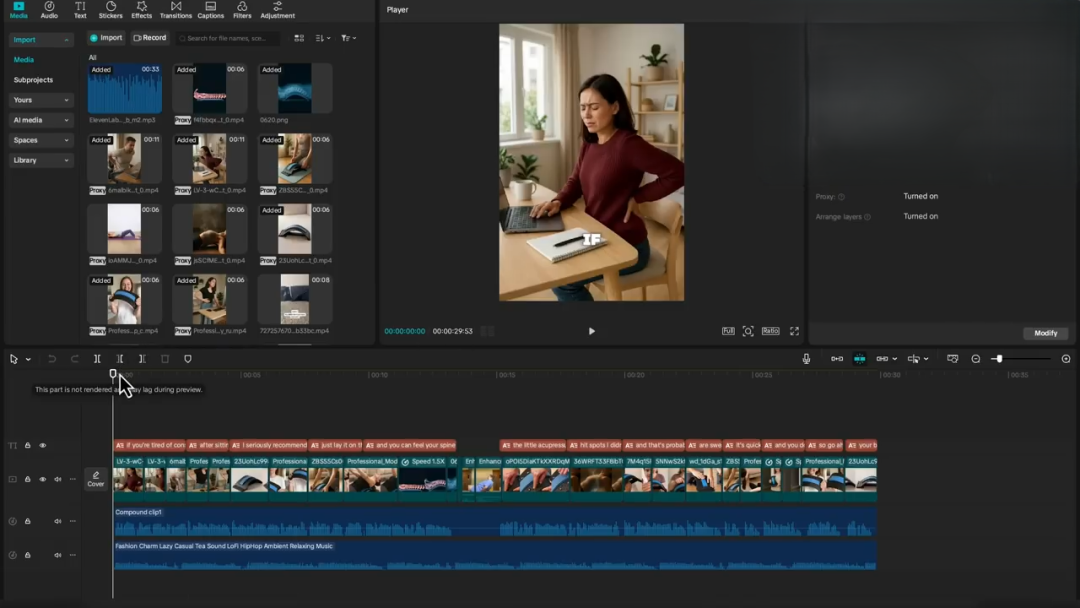Redo the last undone edit

click(74, 359)
